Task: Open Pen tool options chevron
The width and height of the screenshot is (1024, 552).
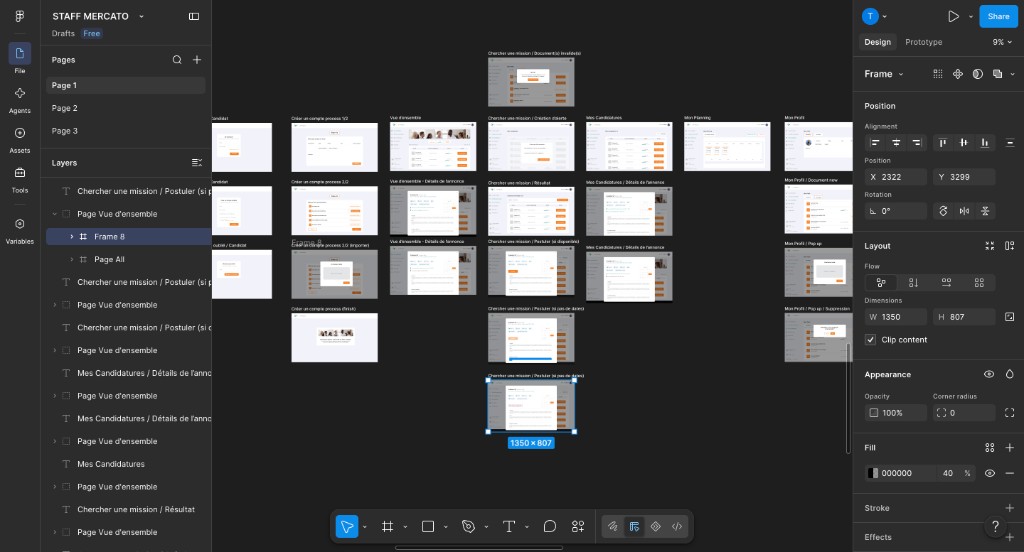Action: [486, 527]
